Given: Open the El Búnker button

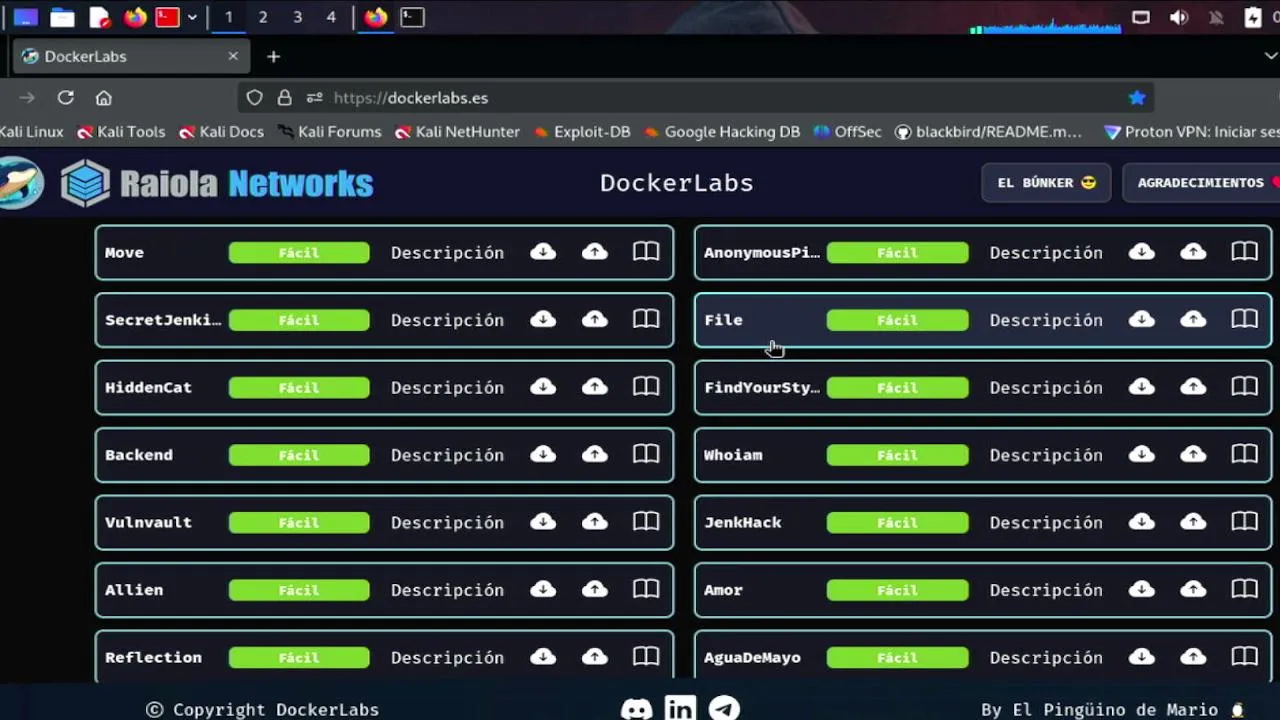Looking at the screenshot, I should coord(1046,183).
